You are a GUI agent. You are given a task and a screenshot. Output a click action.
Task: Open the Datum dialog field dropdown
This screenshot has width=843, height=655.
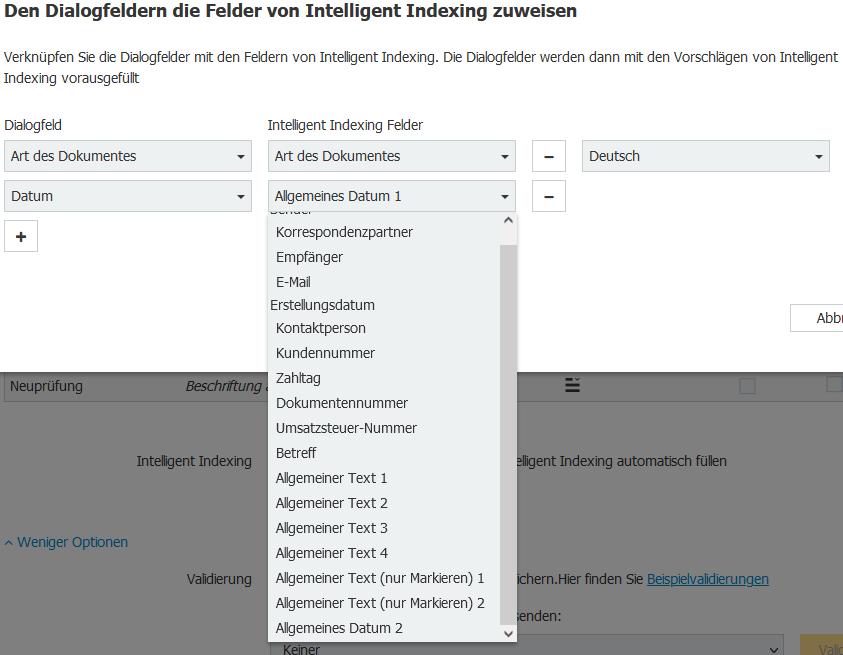[128, 197]
